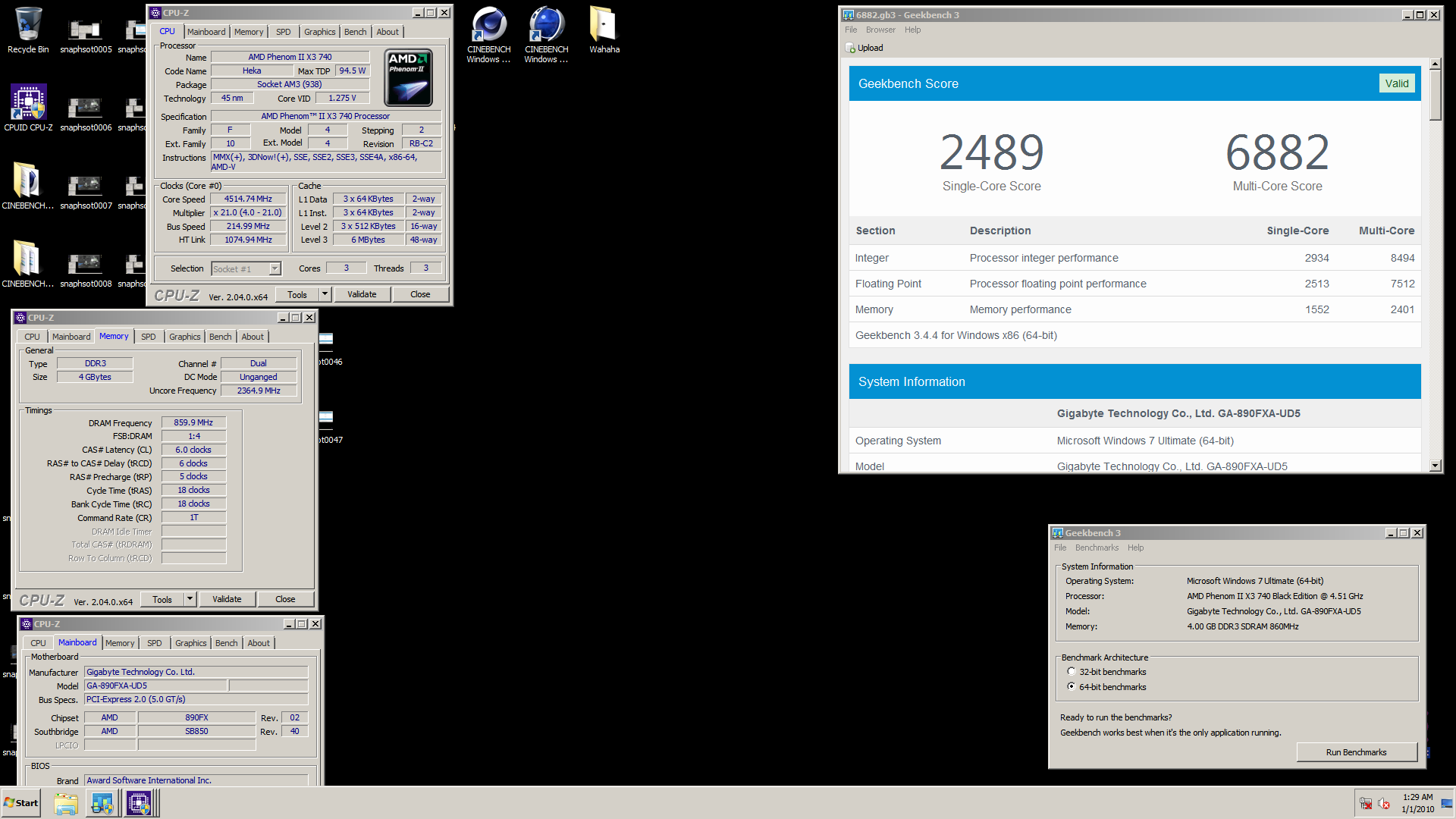1456x819 pixels.
Task: Show desktop via taskbar corner button
Action: pos(1447,803)
